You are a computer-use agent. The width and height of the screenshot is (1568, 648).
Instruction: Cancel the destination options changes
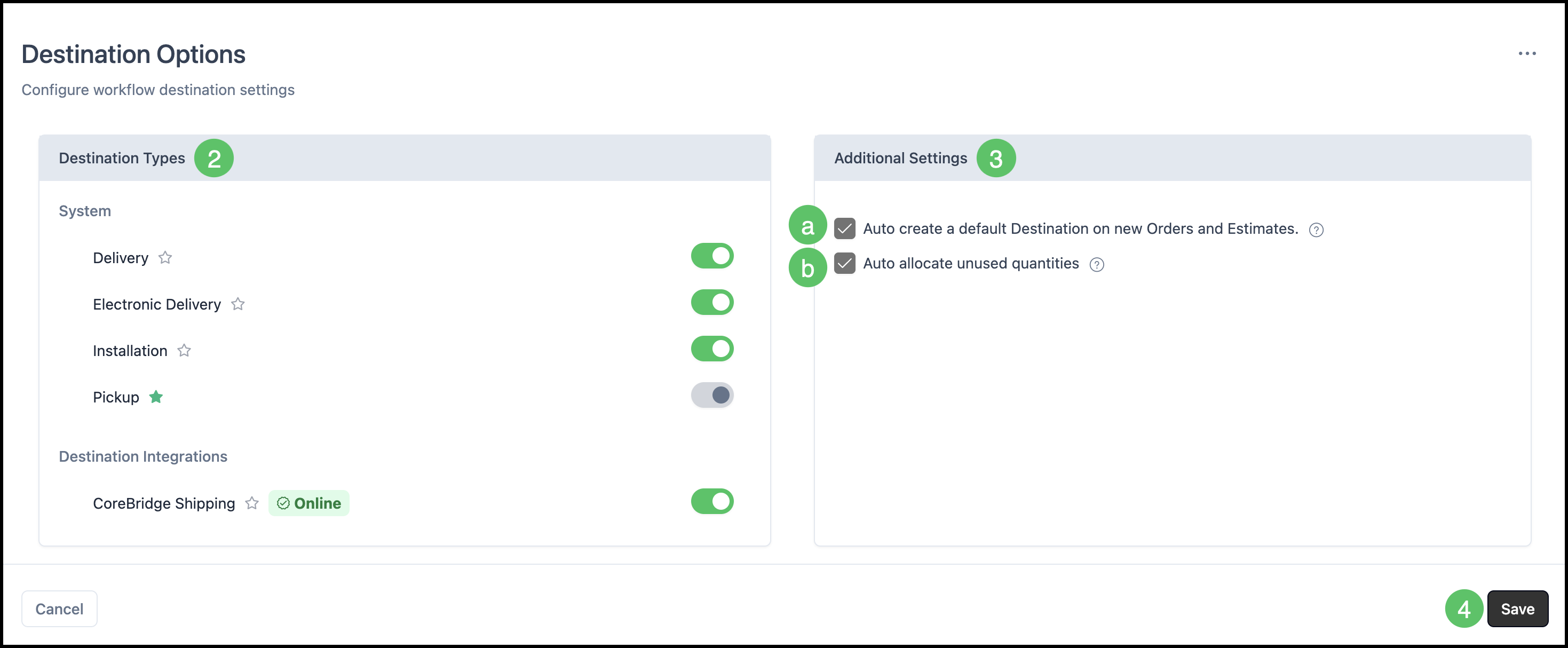59,609
